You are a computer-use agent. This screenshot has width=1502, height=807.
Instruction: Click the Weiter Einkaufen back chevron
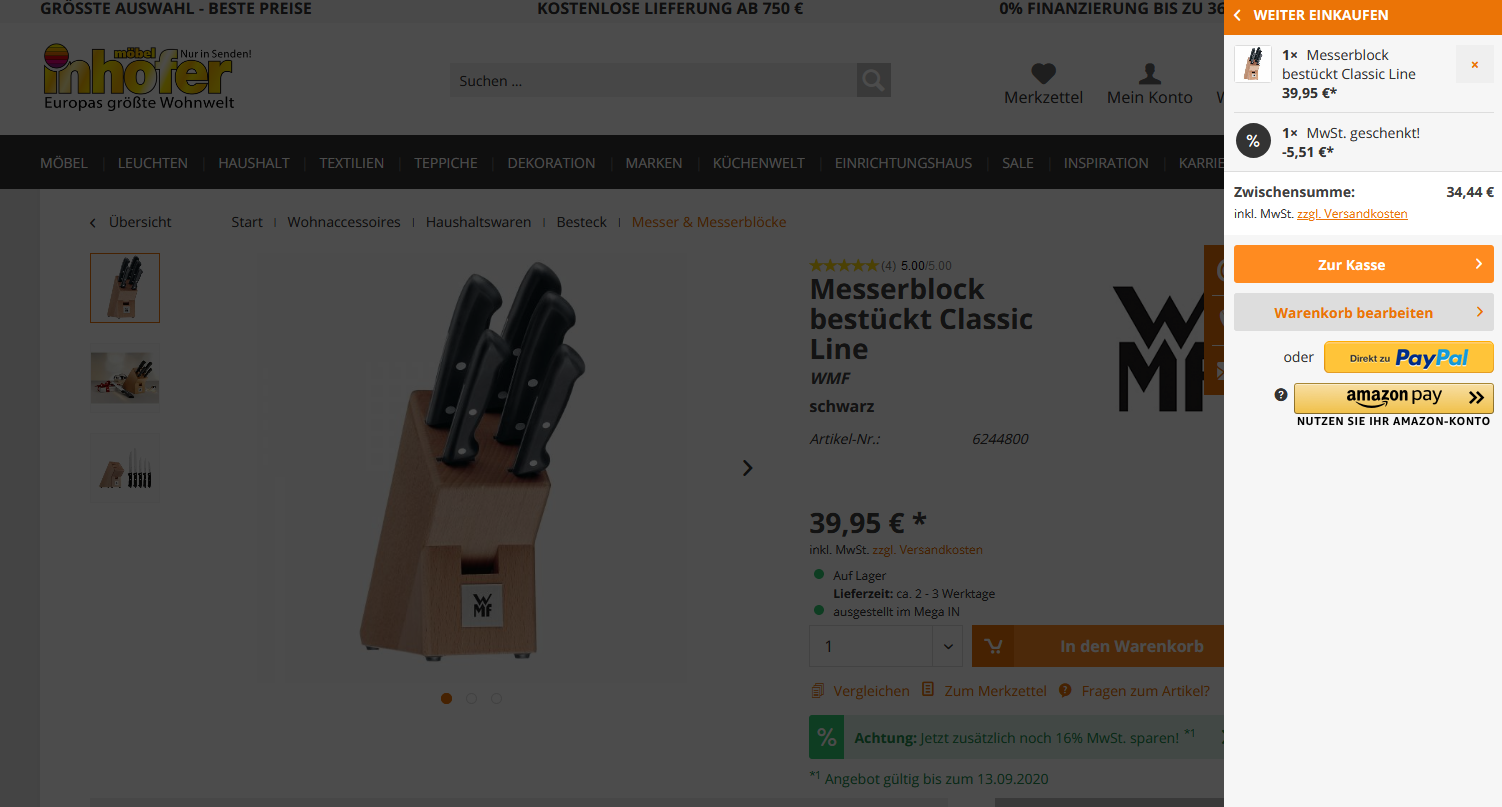pyautogui.click(x=1238, y=16)
